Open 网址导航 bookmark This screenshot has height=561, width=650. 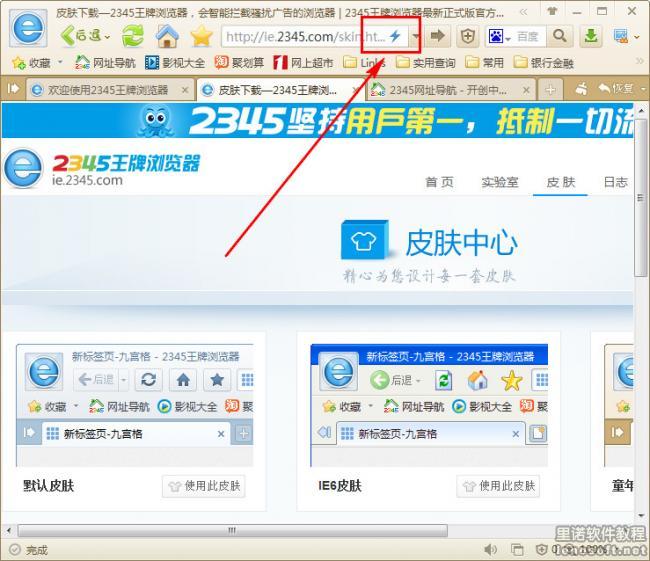[x=105, y=63]
